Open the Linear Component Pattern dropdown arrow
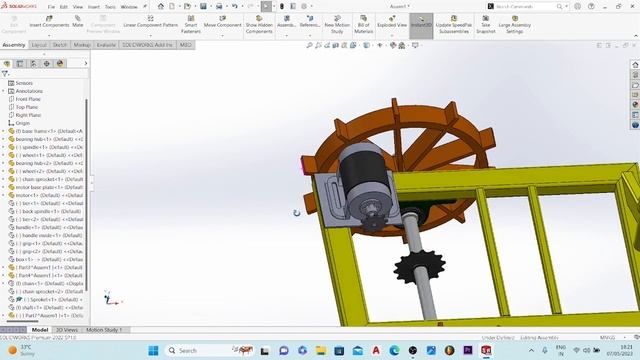Viewport: 640px width, 360px height. point(151,36)
